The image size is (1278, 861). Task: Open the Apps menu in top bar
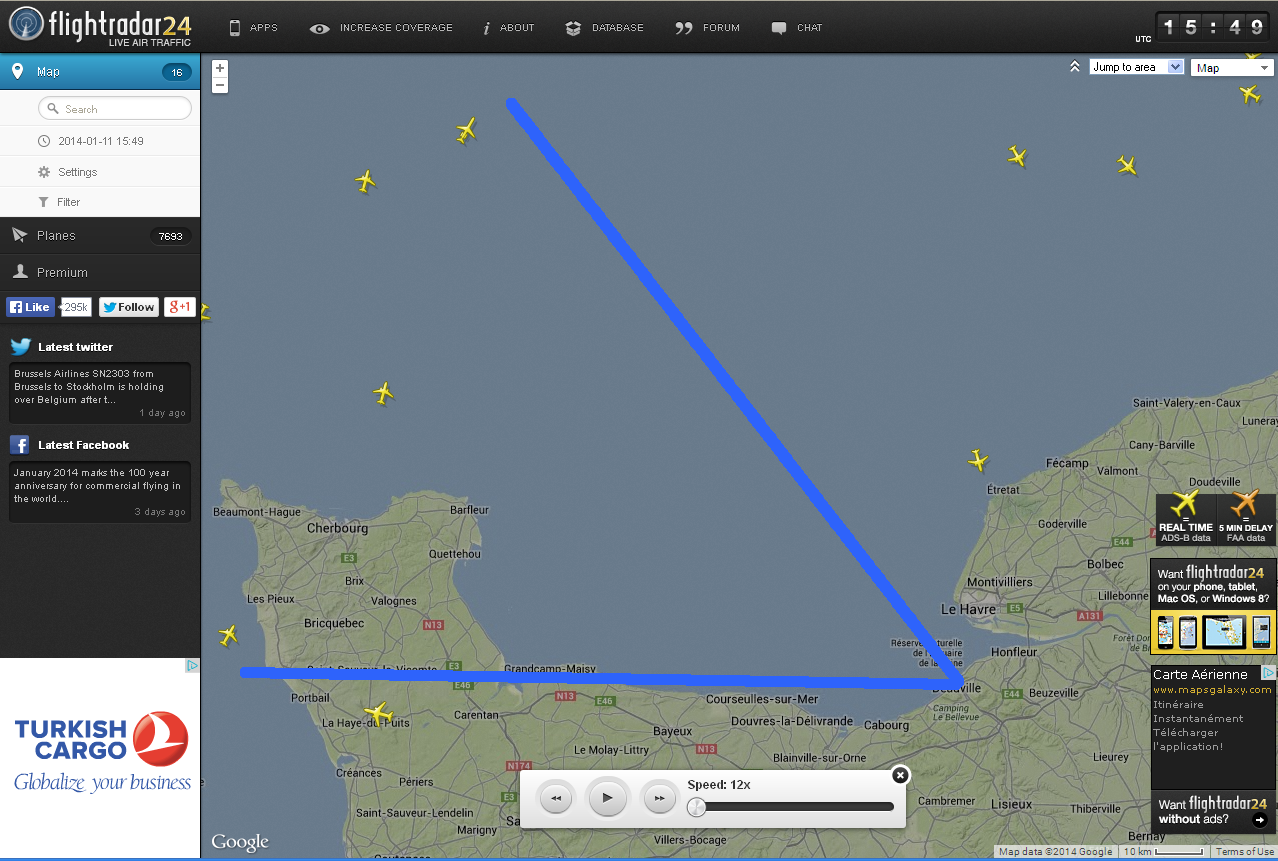pyautogui.click(x=253, y=28)
